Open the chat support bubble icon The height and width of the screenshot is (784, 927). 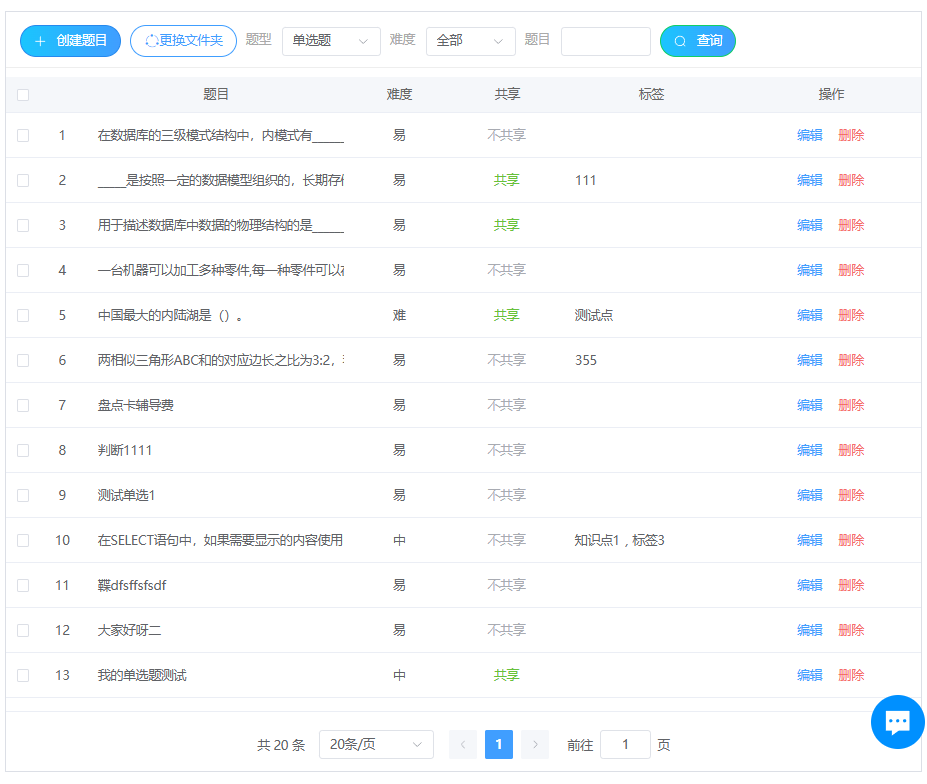[x=897, y=722]
